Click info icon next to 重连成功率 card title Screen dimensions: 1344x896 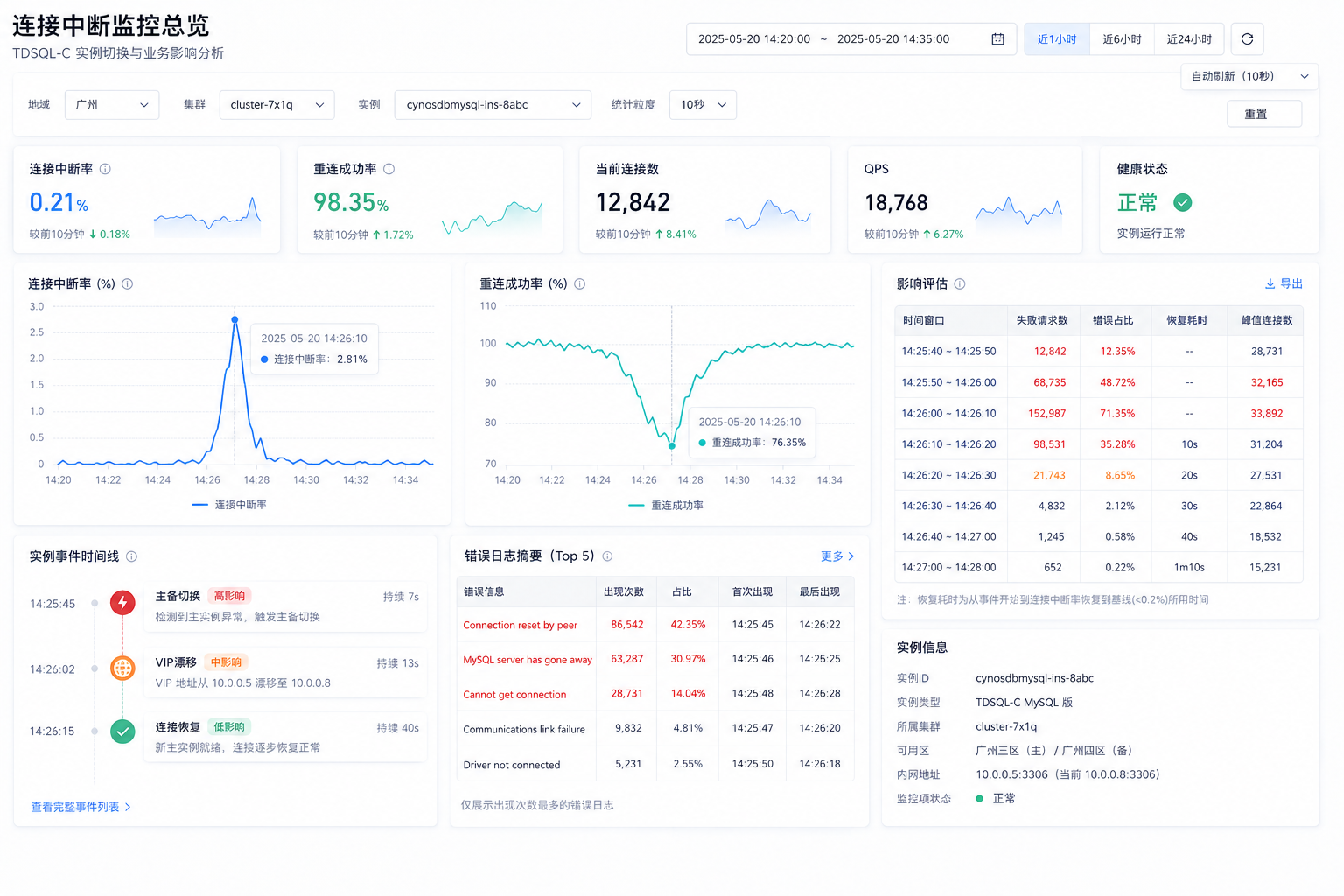(389, 169)
